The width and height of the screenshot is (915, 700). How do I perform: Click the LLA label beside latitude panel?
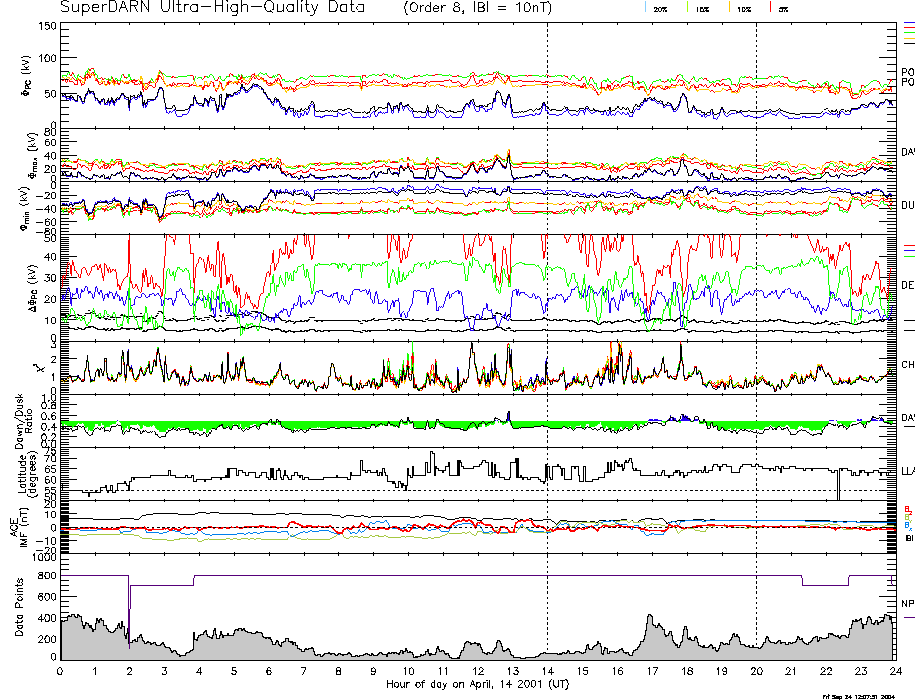coord(907,470)
